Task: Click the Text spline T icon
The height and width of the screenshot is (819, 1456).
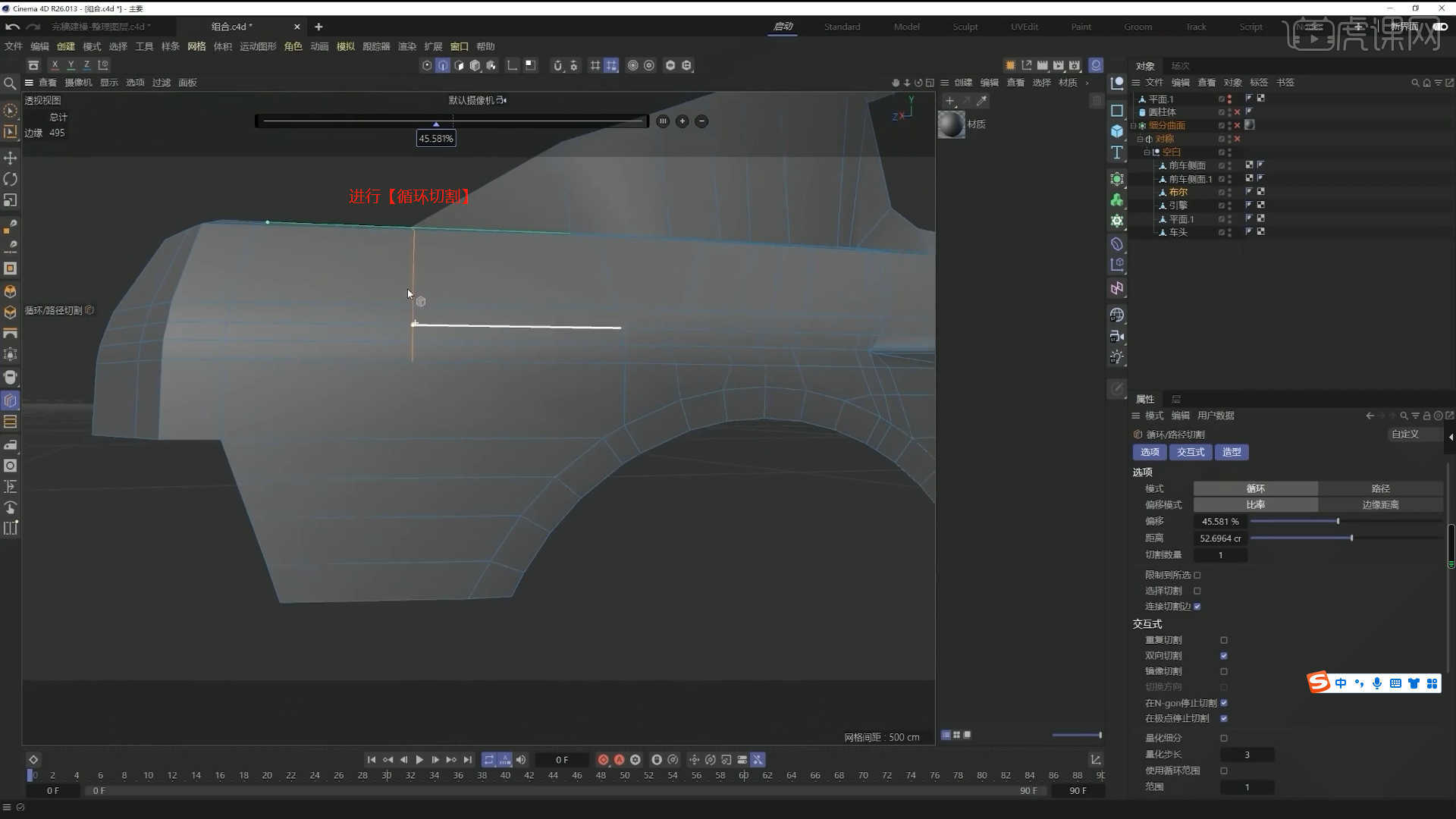Action: [1117, 152]
